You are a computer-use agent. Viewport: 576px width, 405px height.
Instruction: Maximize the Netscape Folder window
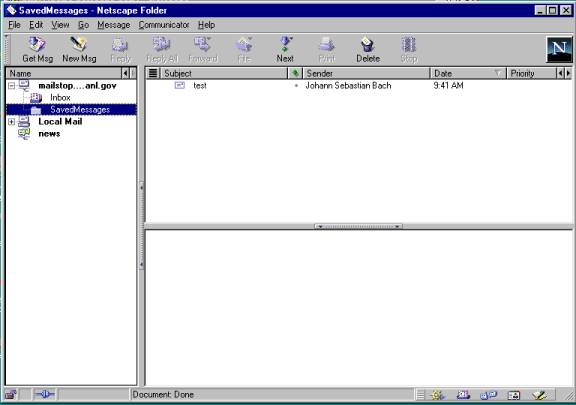point(552,10)
